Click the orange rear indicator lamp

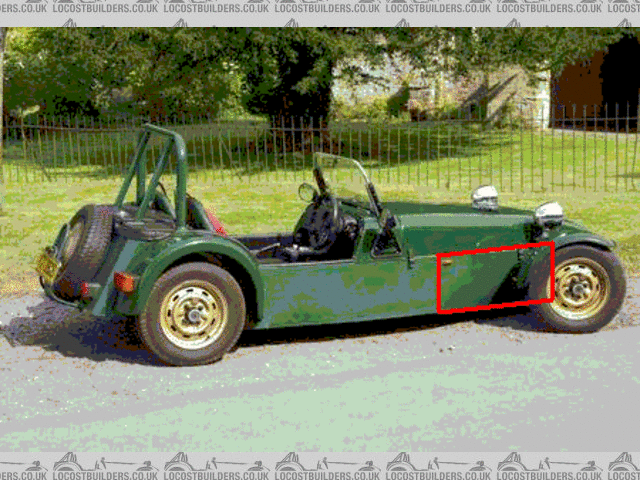[x=124, y=282]
